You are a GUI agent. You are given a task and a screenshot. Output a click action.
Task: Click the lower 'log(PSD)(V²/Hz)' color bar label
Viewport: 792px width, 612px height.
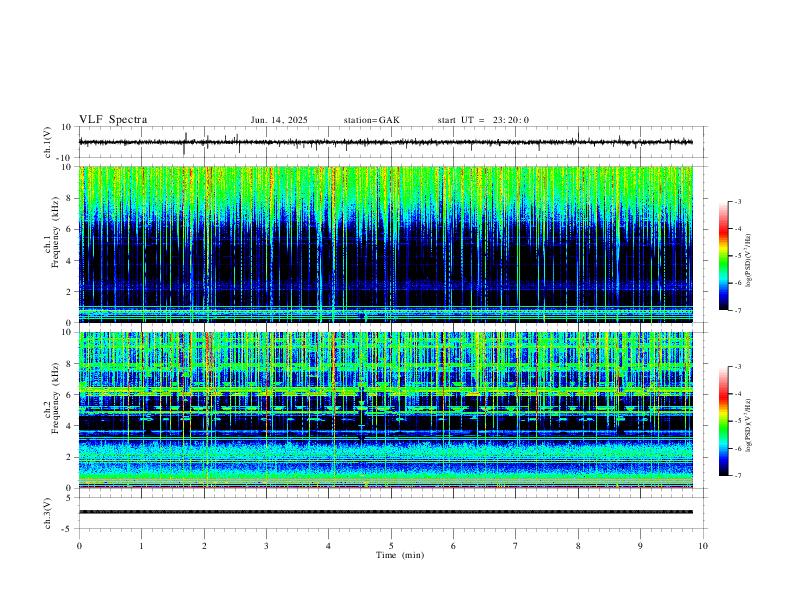tap(749, 425)
